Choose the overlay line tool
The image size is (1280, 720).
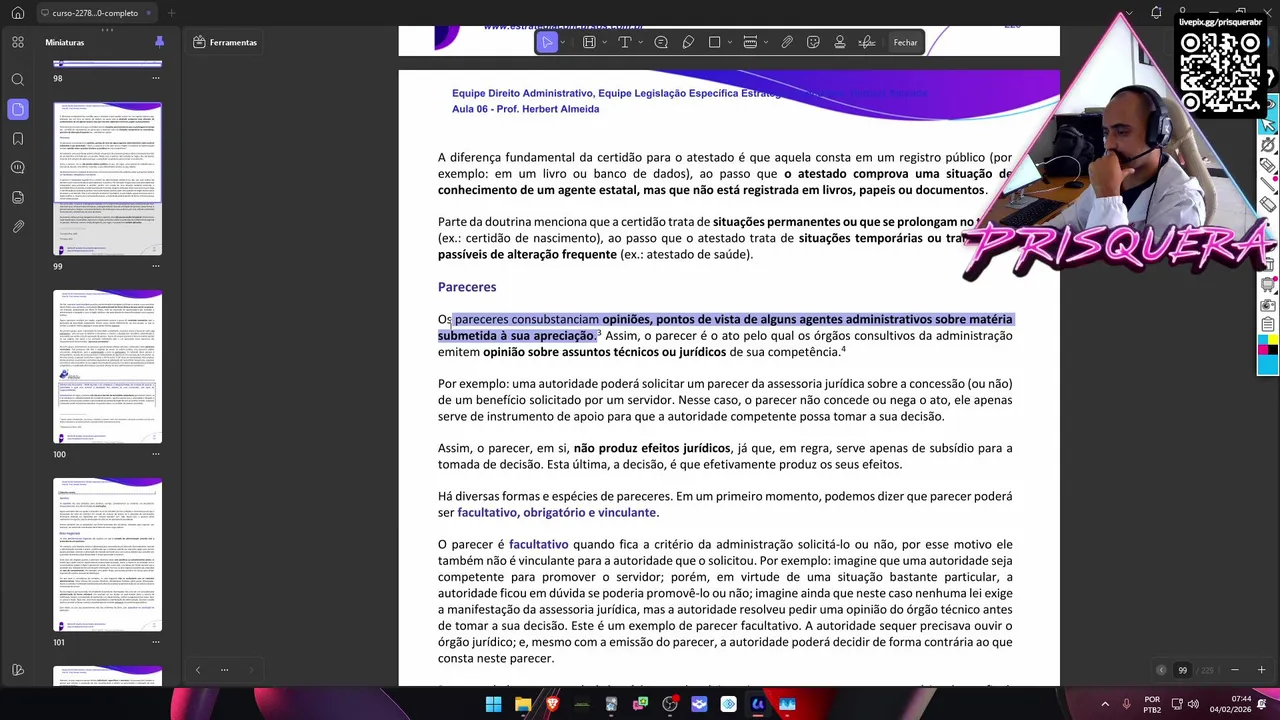1267,183
